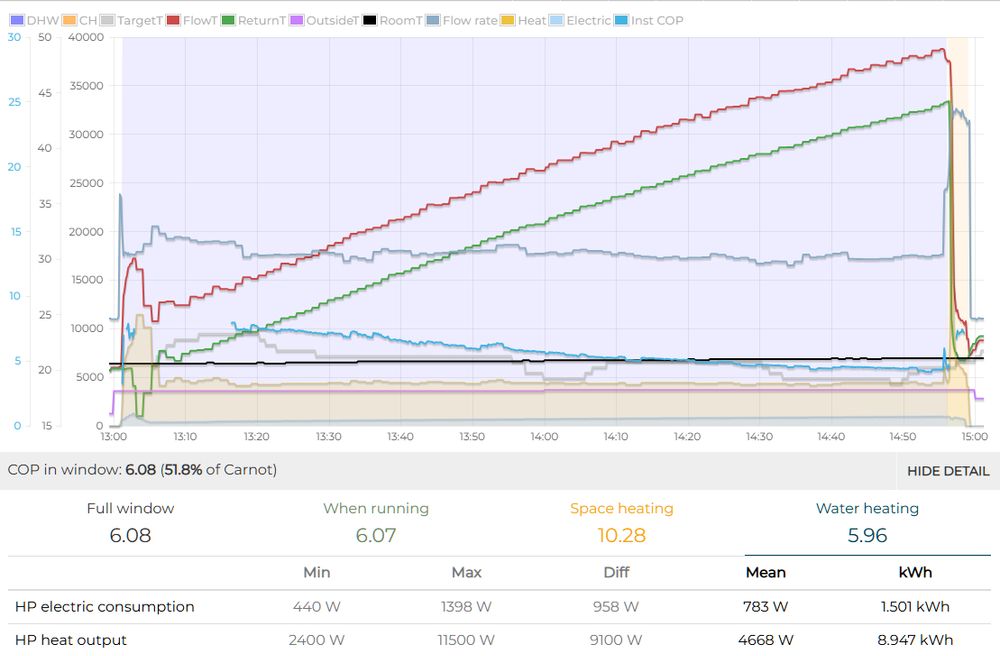The image size is (1000, 656).
Task: Click the 1398 W maximum electric cell
Action: tap(466, 606)
